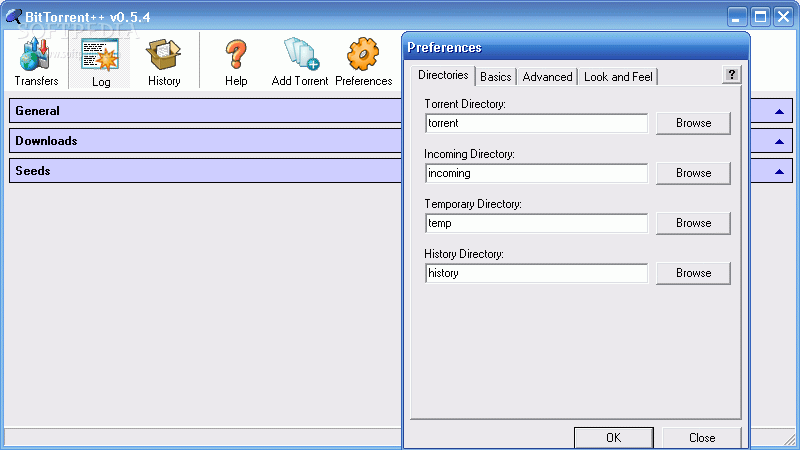
Task: Open the Look and Feel tab
Action: [618, 77]
